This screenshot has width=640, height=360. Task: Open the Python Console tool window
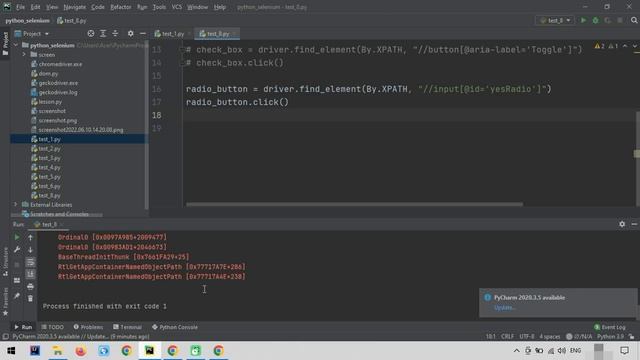[x=175, y=327]
